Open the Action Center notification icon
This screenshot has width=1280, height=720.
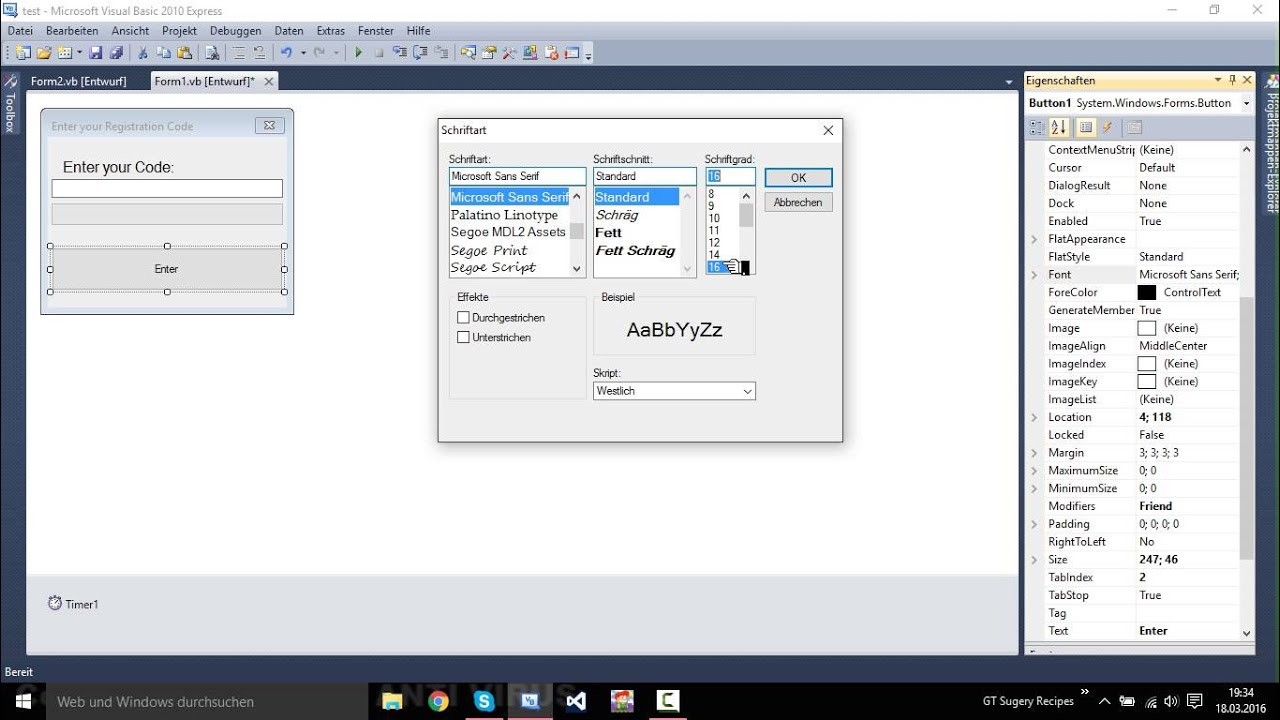pyautogui.click(x=1194, y=701)
